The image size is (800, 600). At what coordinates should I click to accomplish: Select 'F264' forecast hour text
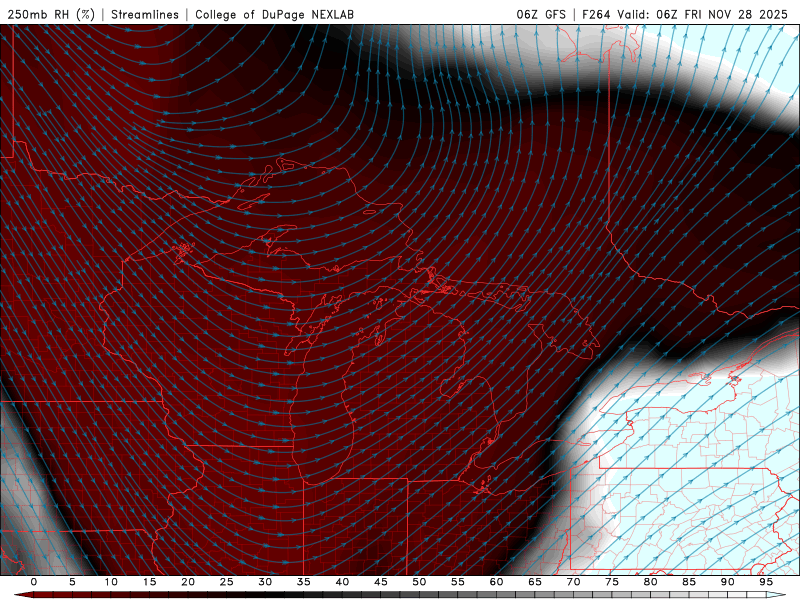pos(596,15)
